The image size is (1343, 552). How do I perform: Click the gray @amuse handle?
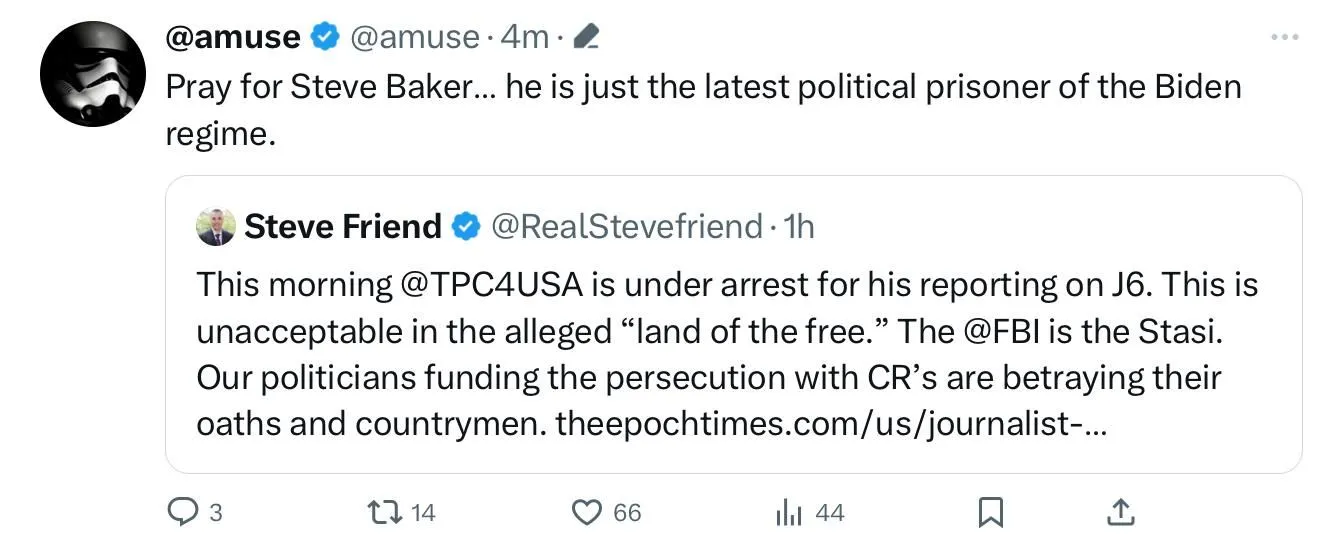[x=412, y=38]
